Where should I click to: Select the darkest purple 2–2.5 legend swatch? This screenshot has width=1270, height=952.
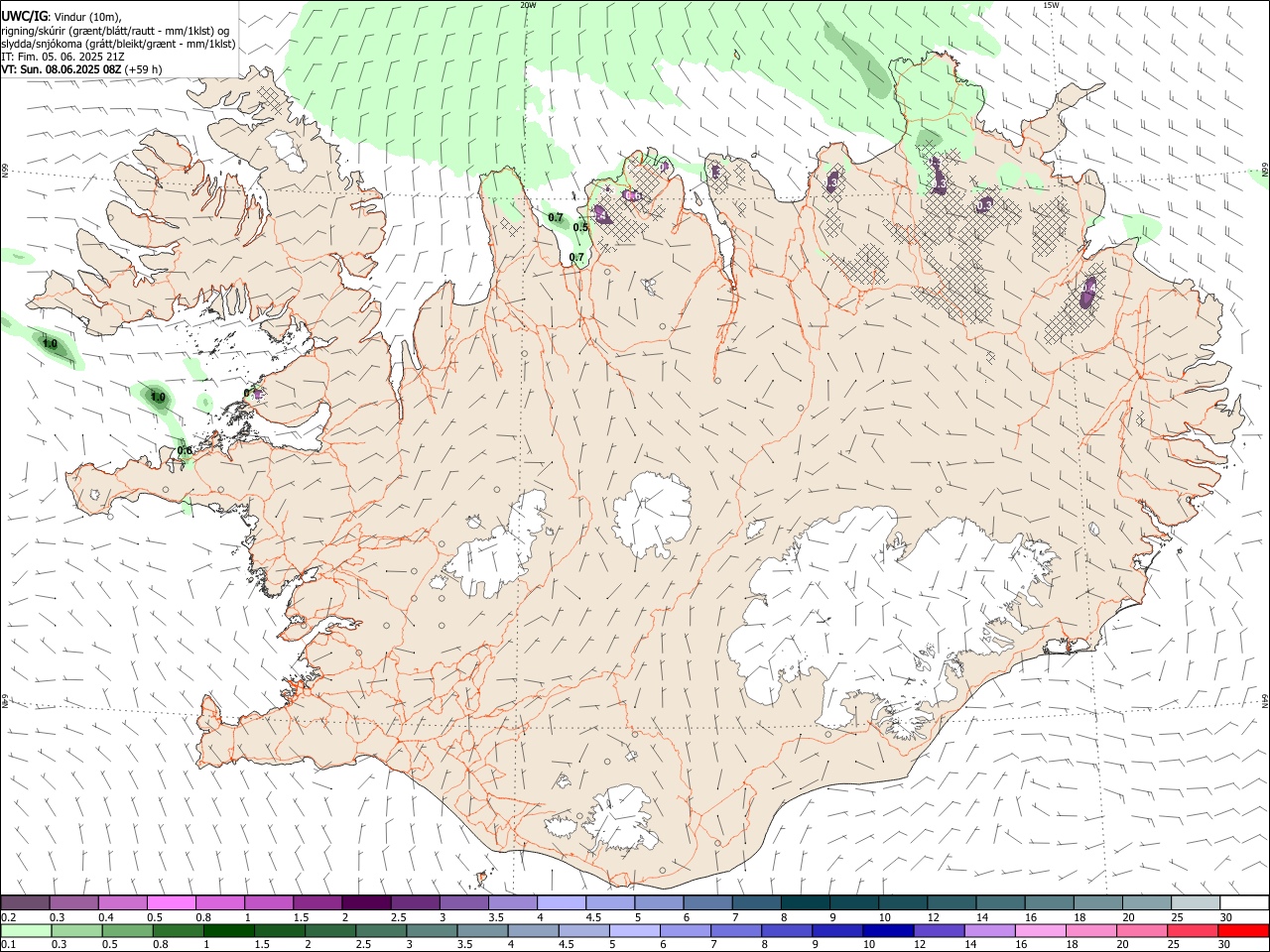pos(365,903)
